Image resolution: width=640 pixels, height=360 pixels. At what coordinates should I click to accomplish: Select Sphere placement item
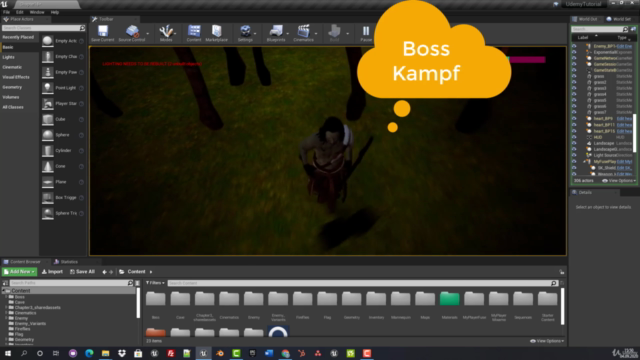pos(62,135)
